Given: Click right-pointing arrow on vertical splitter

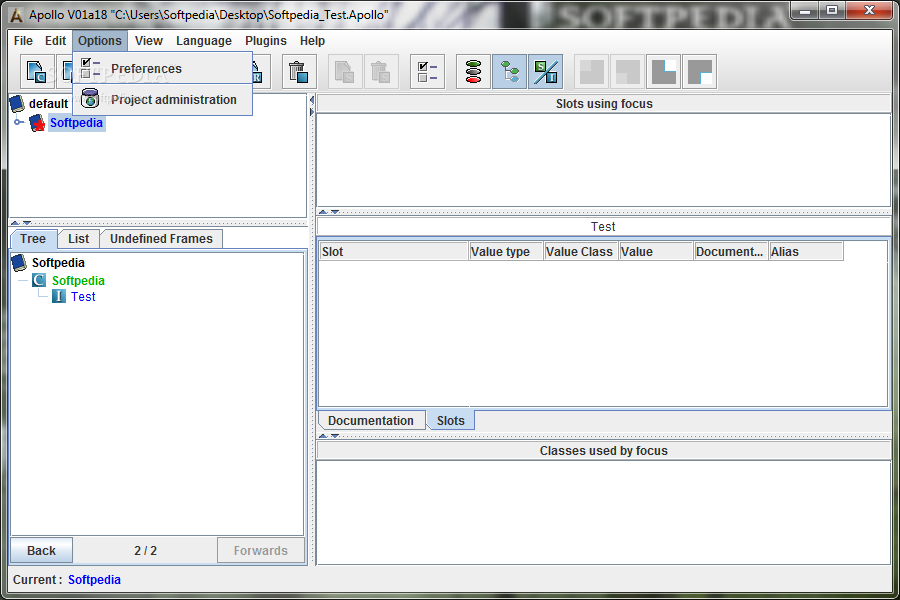Looking at the screenshot, I should (x=312, y=112).
